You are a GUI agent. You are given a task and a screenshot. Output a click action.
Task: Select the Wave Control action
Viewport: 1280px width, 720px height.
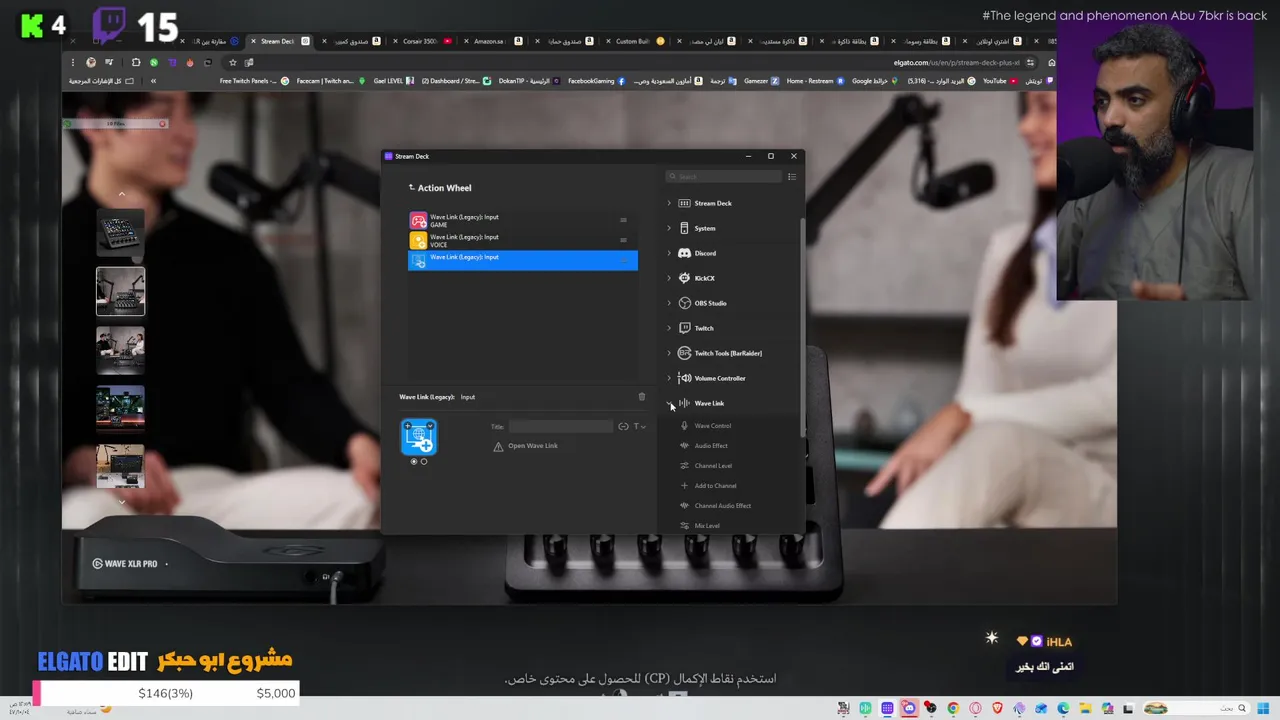[x=712, y=426]
